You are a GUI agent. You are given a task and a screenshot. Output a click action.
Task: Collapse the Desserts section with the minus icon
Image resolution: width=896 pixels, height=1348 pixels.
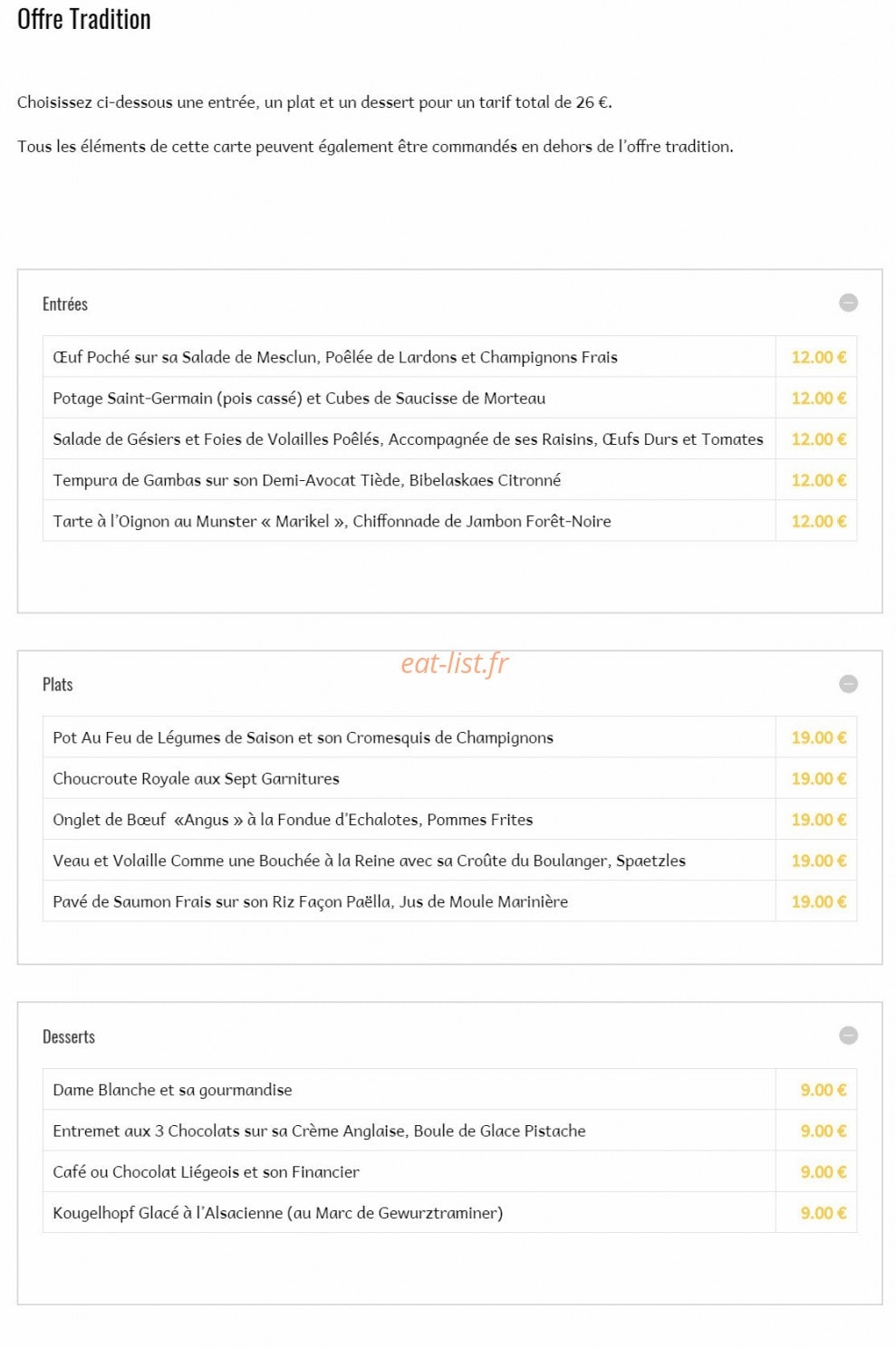(x=848, y=1035)
